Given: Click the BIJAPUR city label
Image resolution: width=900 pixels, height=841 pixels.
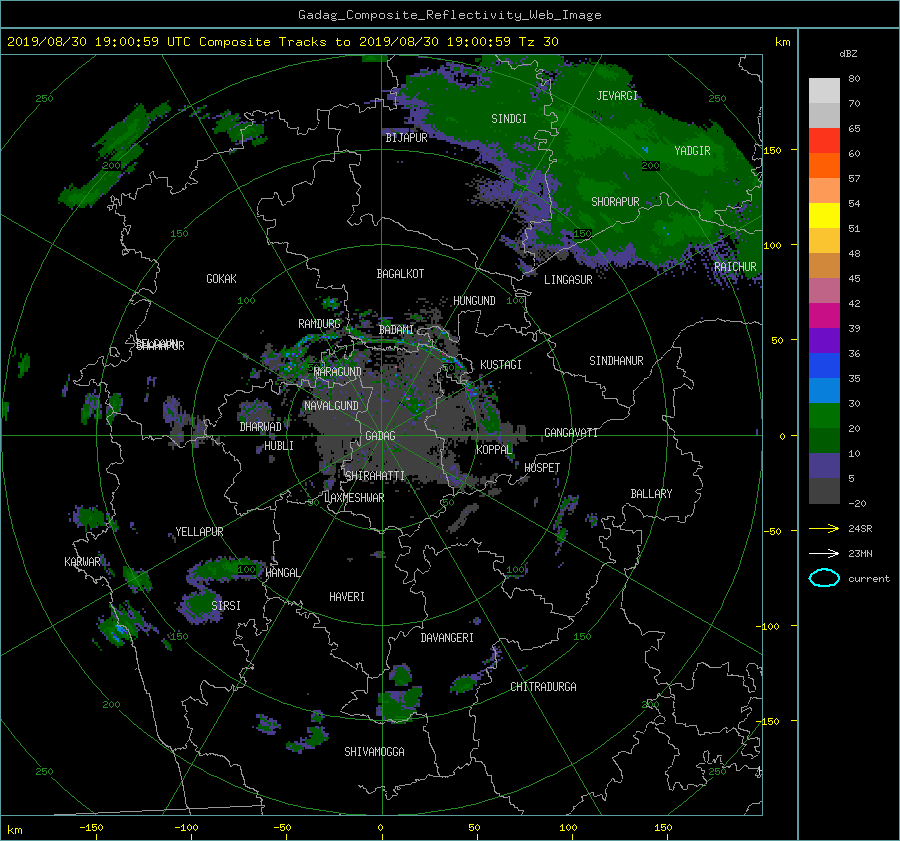Looking at the screenshot, I should click(x=406, y=138).
